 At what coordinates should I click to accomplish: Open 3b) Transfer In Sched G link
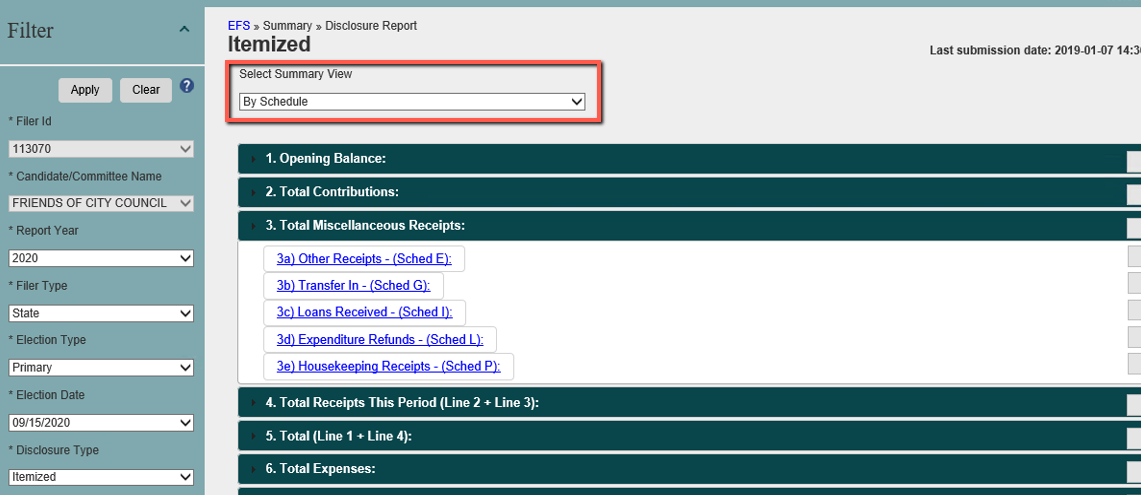(x=354, y=285)
